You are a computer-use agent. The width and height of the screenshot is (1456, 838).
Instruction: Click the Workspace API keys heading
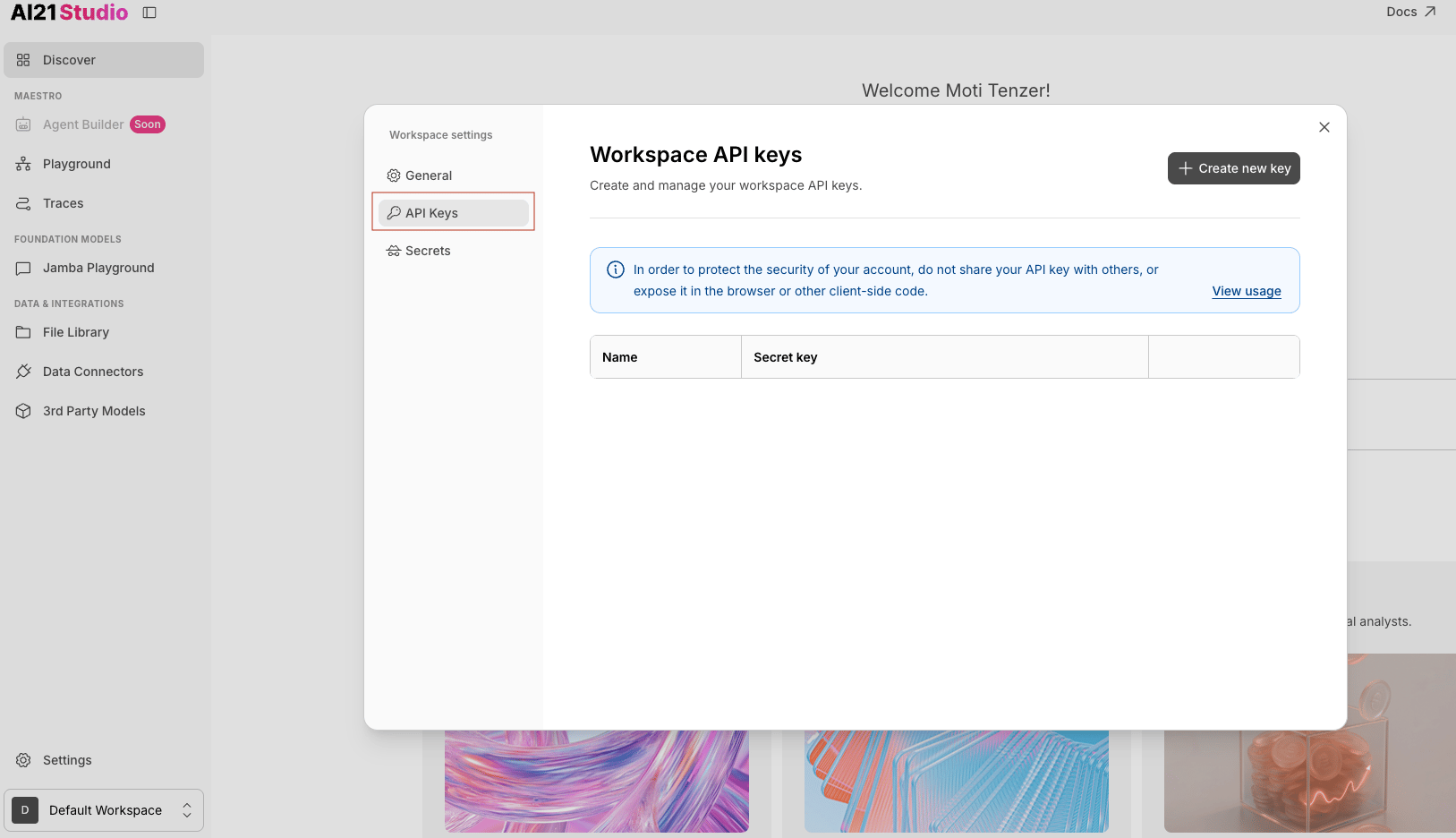click(x=696, y=155)
